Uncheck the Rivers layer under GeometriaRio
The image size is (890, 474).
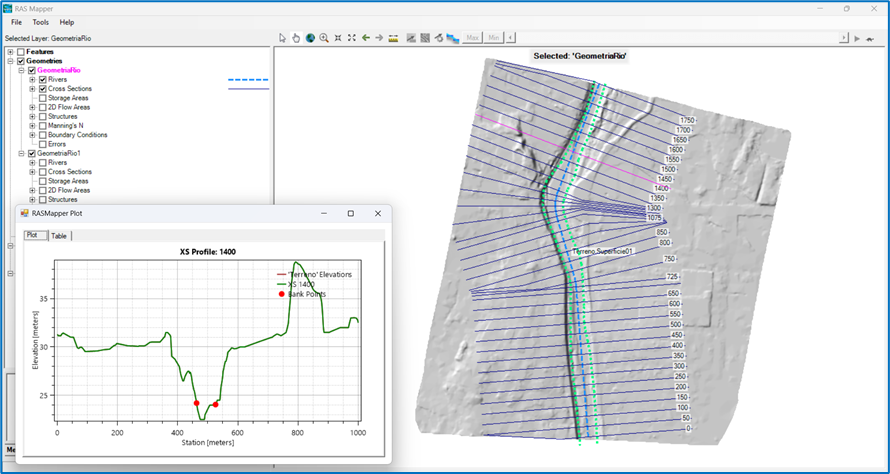pyautogui.click(x=42, y=79)
